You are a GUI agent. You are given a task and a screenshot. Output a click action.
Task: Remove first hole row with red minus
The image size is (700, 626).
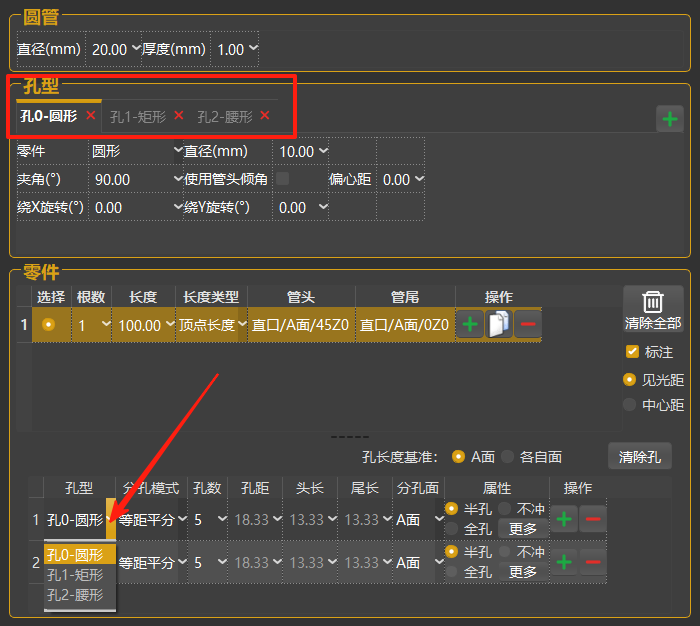[x=593, y=519]
